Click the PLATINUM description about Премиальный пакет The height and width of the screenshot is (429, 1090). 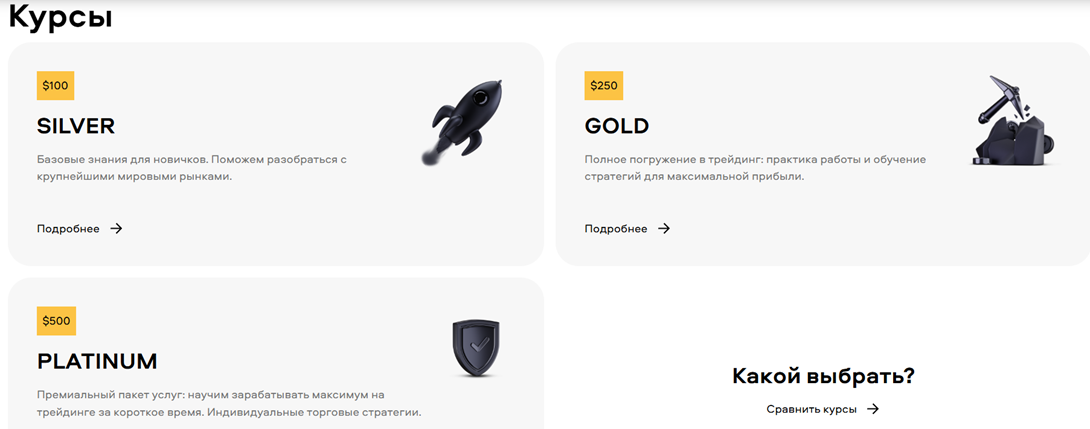pyautogui.click(x=229, y=403)
